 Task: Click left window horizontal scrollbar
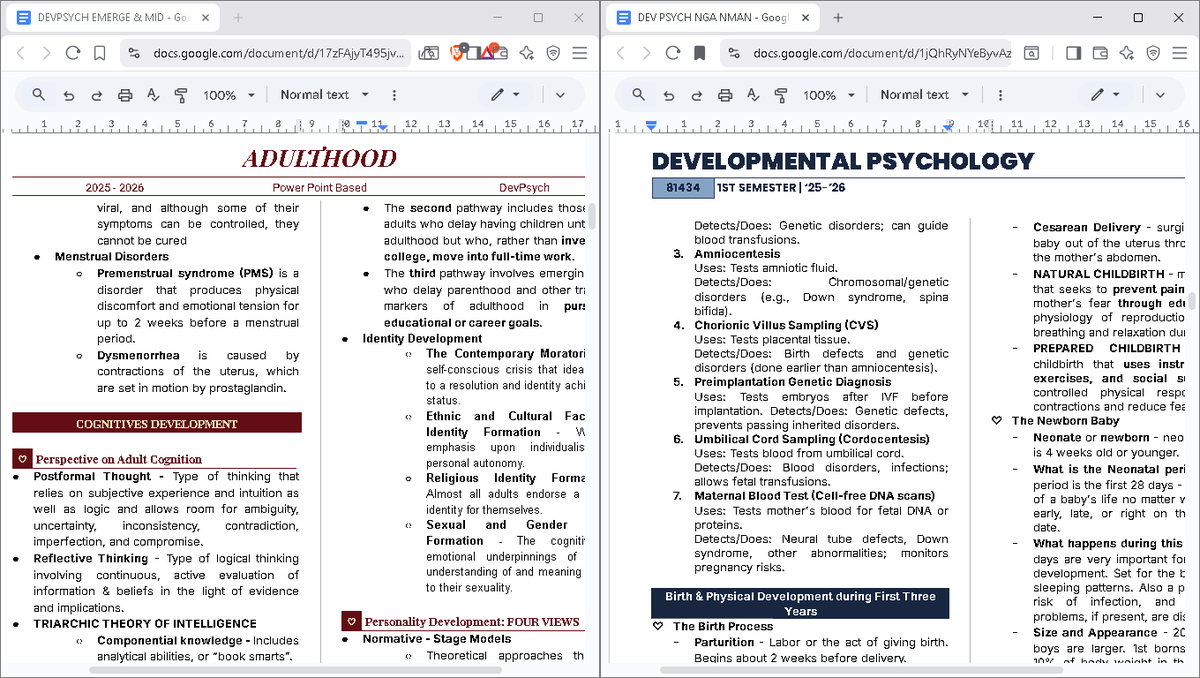(x=294, y=669)
